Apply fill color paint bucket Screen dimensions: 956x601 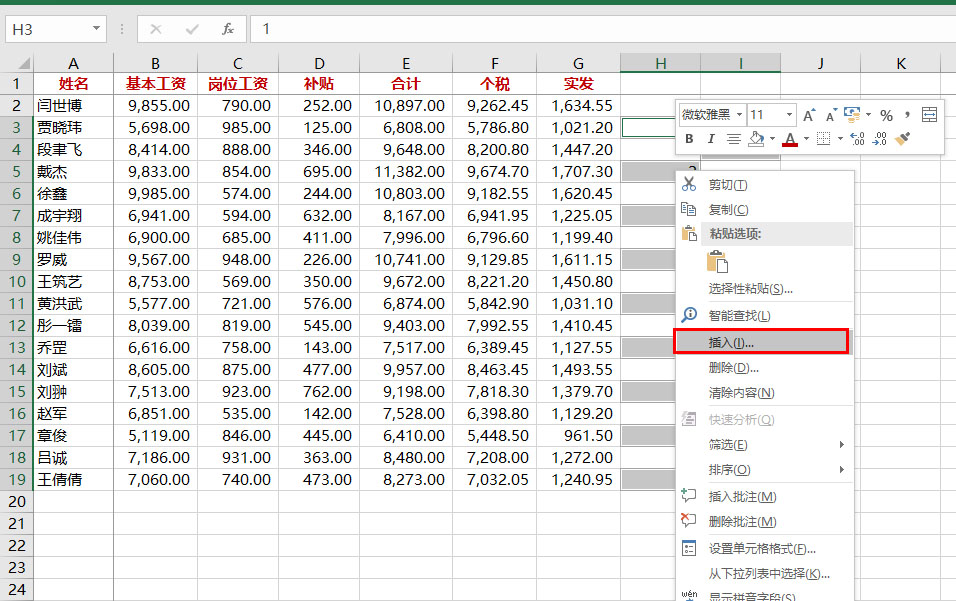coord(756,139)
